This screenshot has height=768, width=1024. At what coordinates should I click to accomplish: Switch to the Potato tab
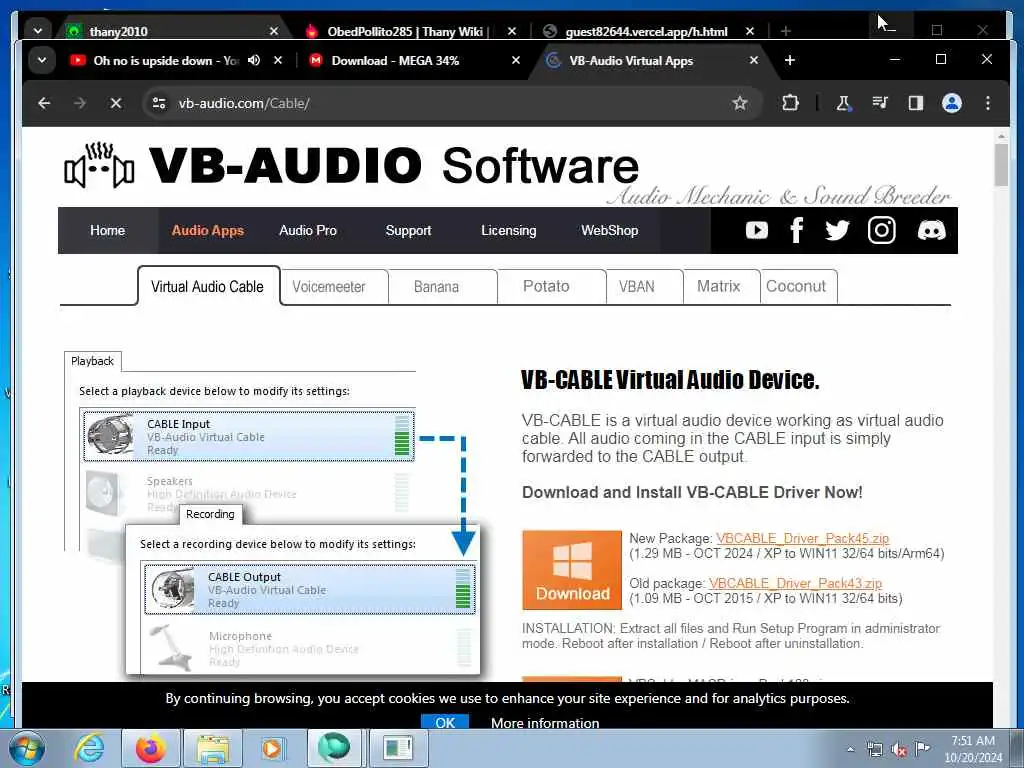[x=546, y=286]
